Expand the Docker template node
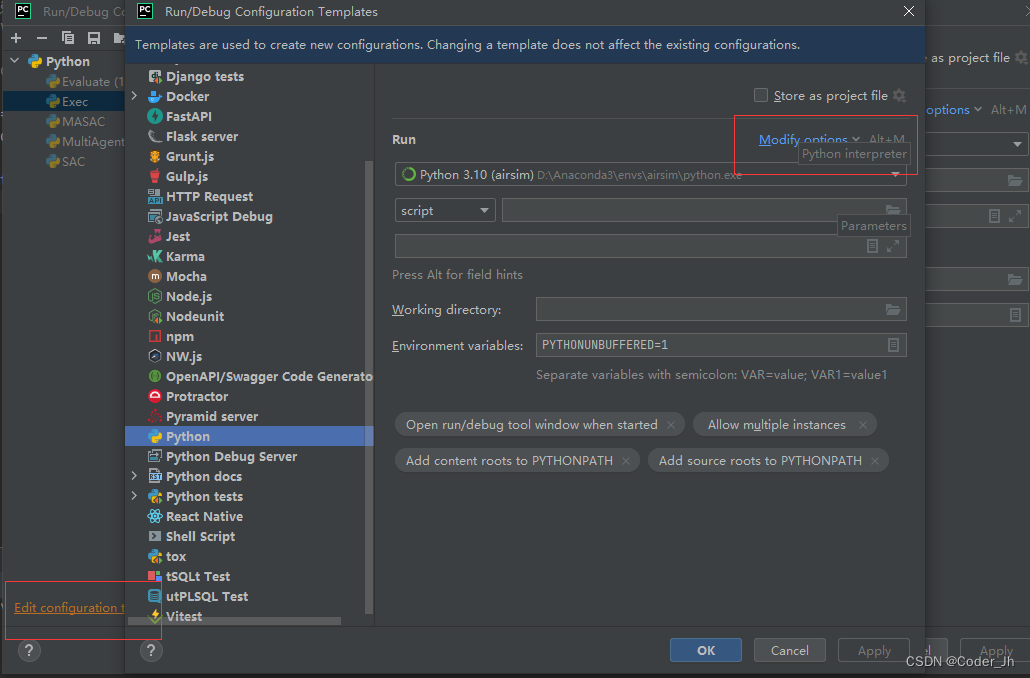This screenshot has width=1030, height=678. pos(135,97)
